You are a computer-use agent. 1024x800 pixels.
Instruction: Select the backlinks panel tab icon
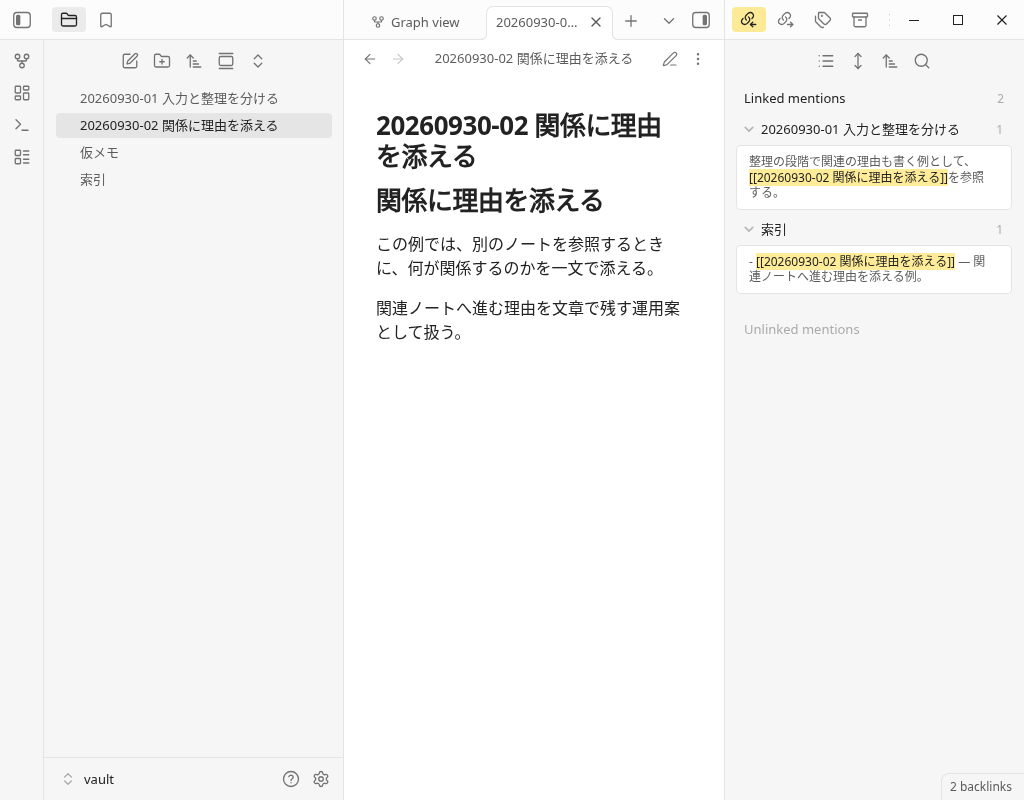coord(748,20)
